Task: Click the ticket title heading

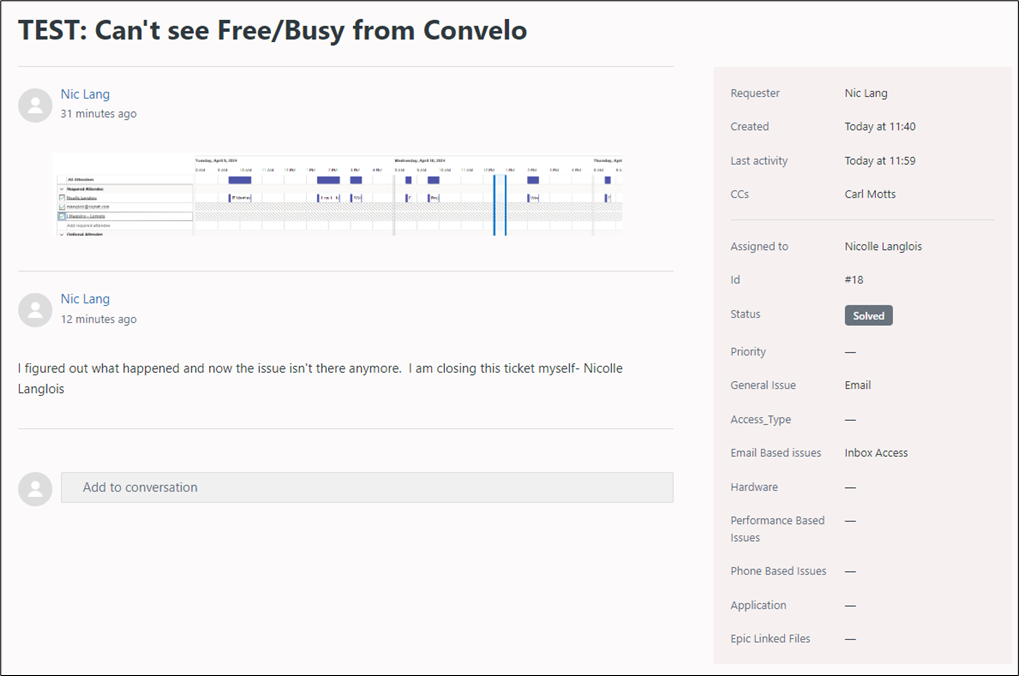Action: click(x=272, y=30)
